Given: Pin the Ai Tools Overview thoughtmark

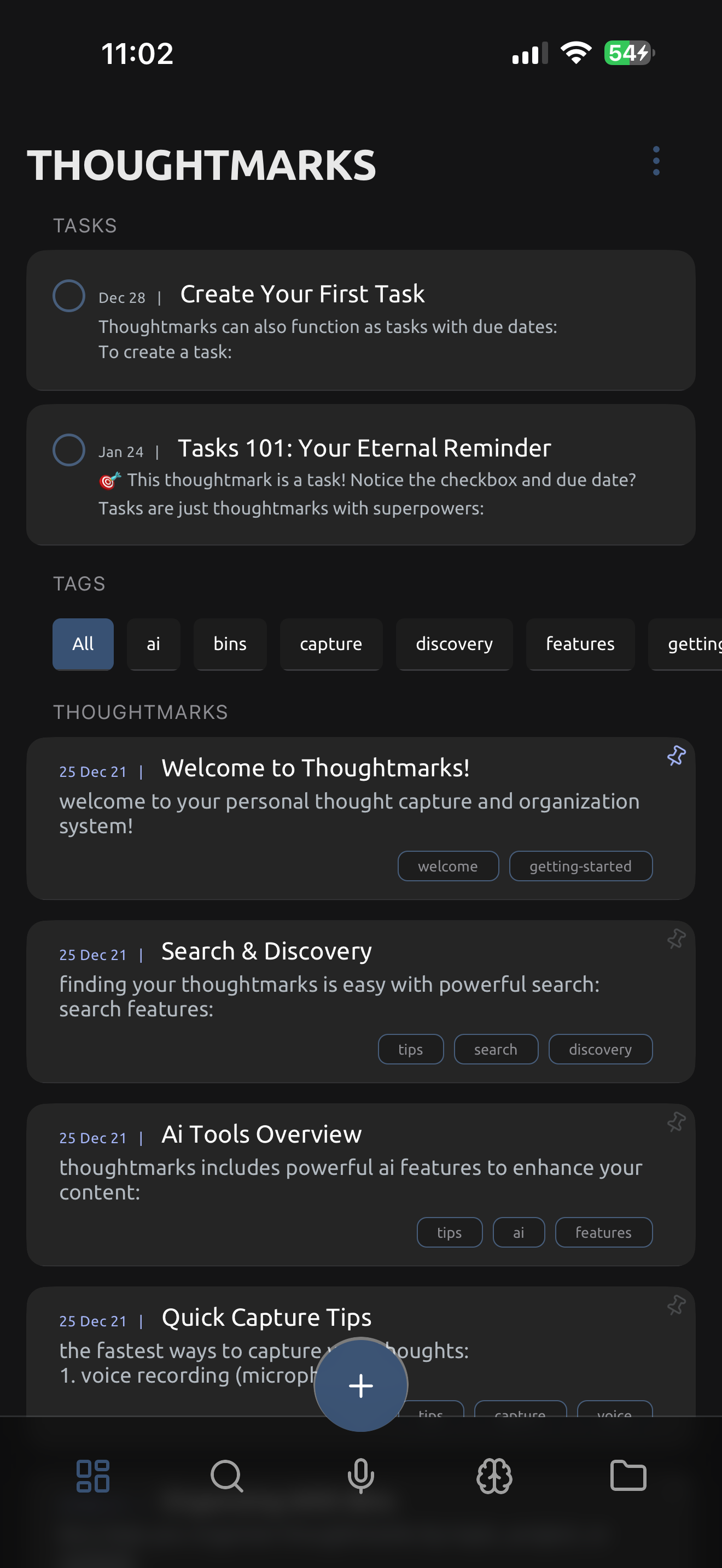Looking at the screenshot, I should (676, 1122).
